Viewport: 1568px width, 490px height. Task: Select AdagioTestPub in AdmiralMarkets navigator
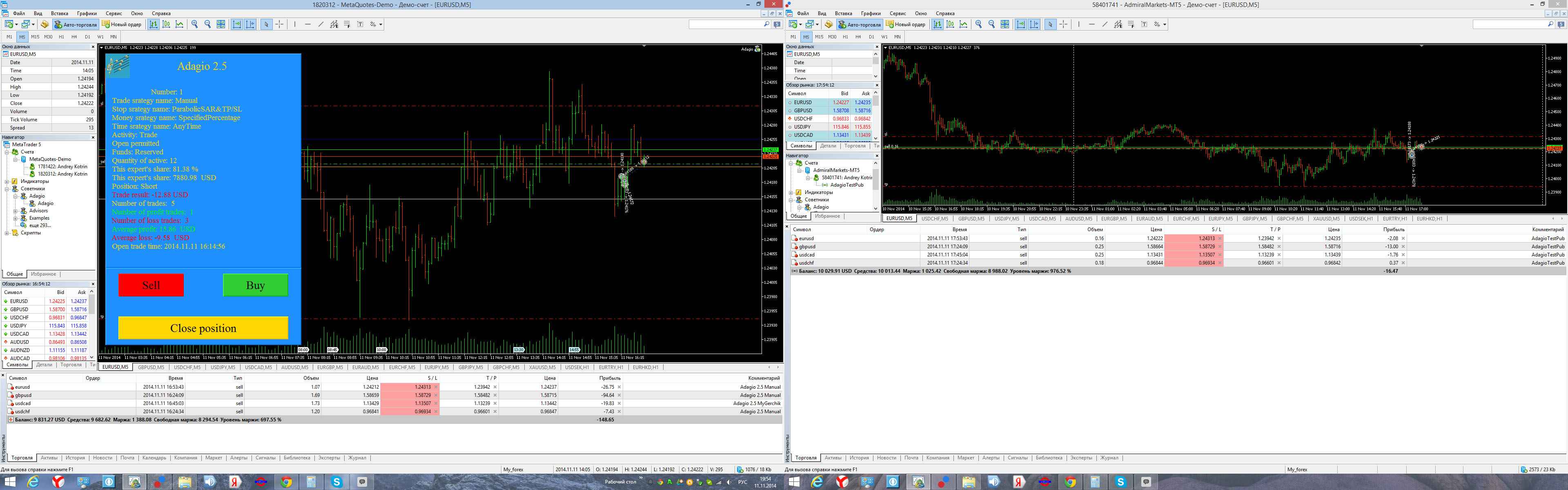coord(847,185)
